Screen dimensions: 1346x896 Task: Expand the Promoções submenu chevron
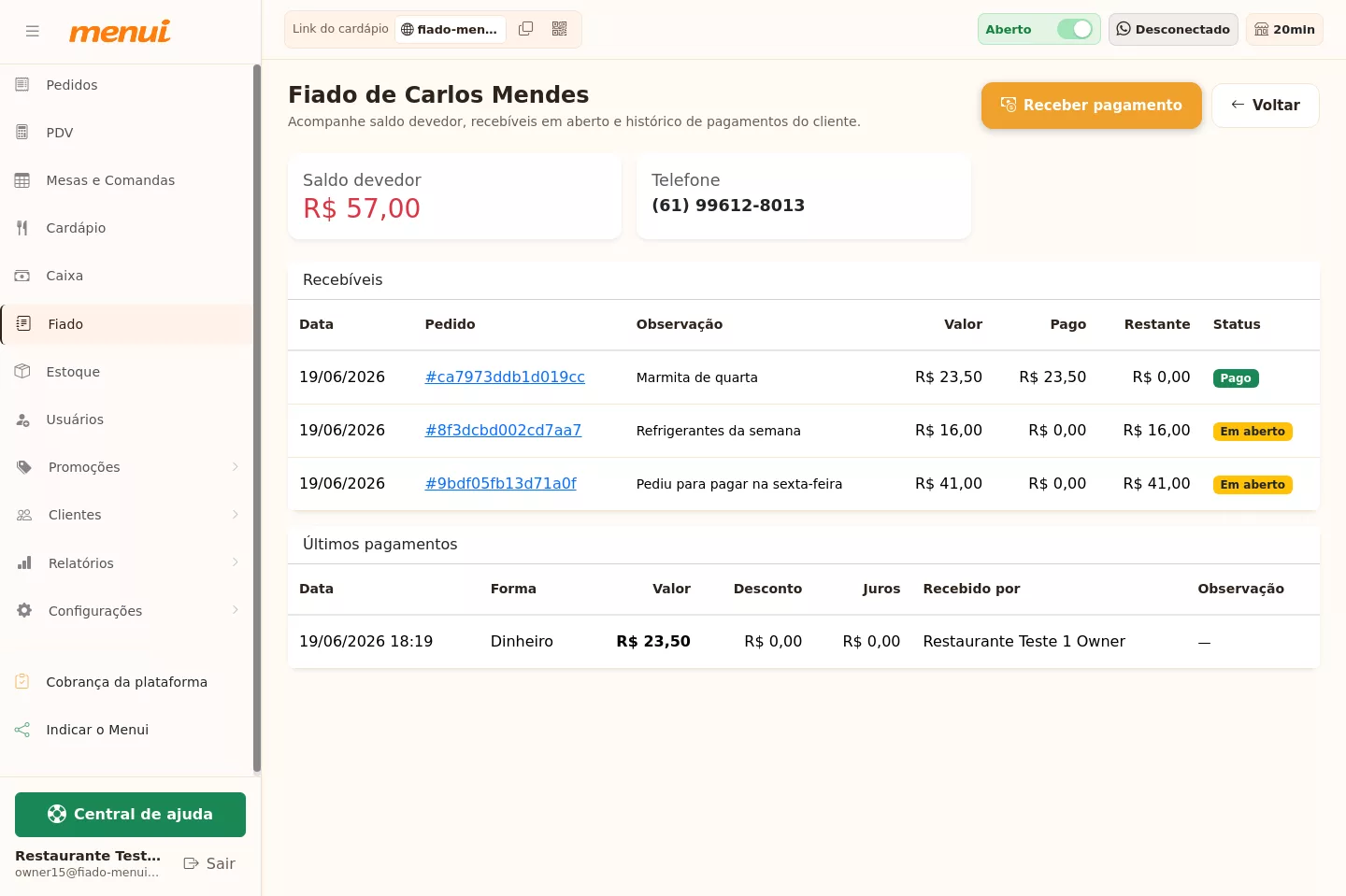point(236,467)
